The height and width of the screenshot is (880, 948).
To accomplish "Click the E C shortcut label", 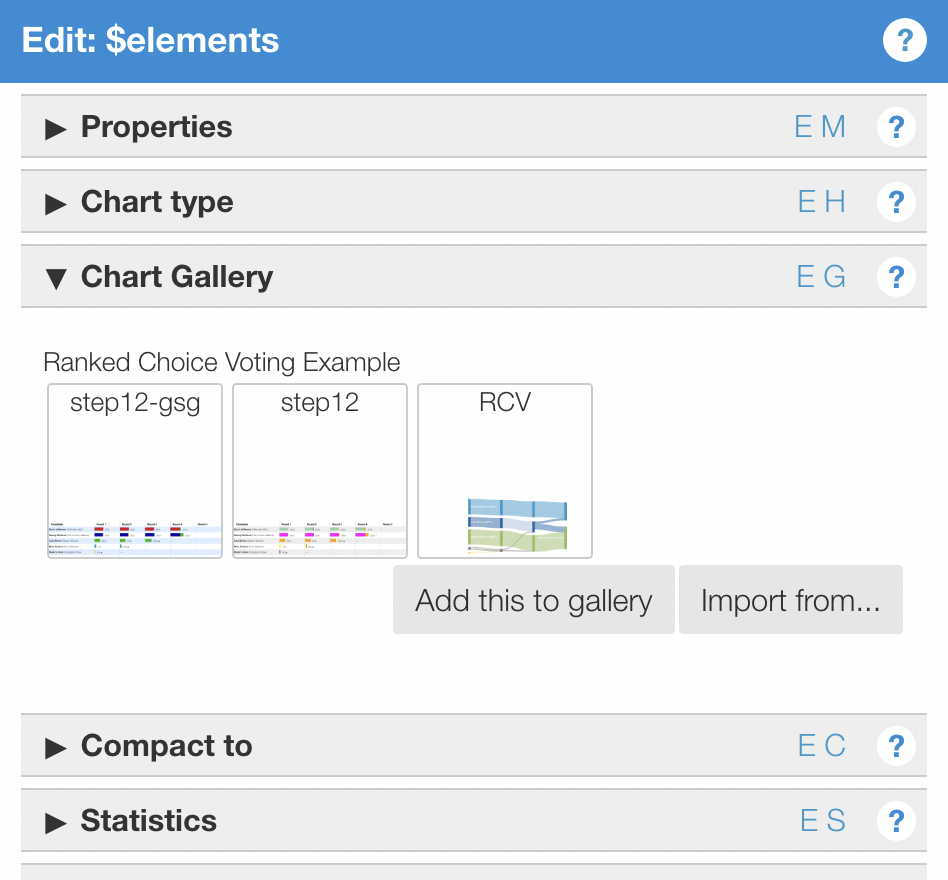I will [x=821, y=746].
